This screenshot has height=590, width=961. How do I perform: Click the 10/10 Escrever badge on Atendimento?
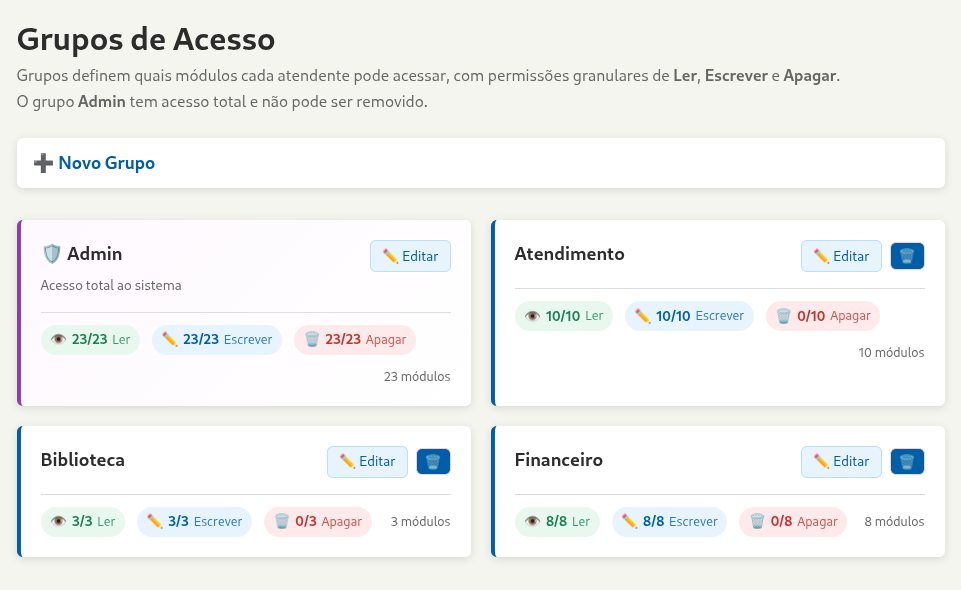[x=689, y=315]
